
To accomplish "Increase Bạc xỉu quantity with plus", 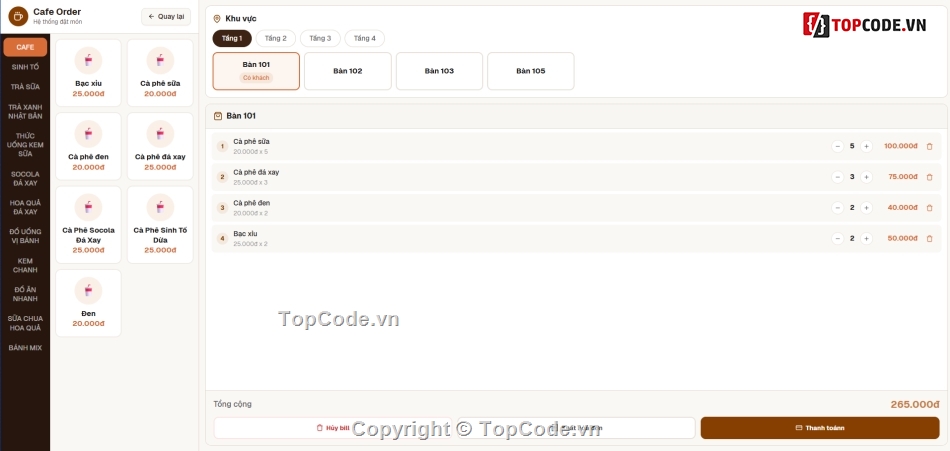I will 866,238.
